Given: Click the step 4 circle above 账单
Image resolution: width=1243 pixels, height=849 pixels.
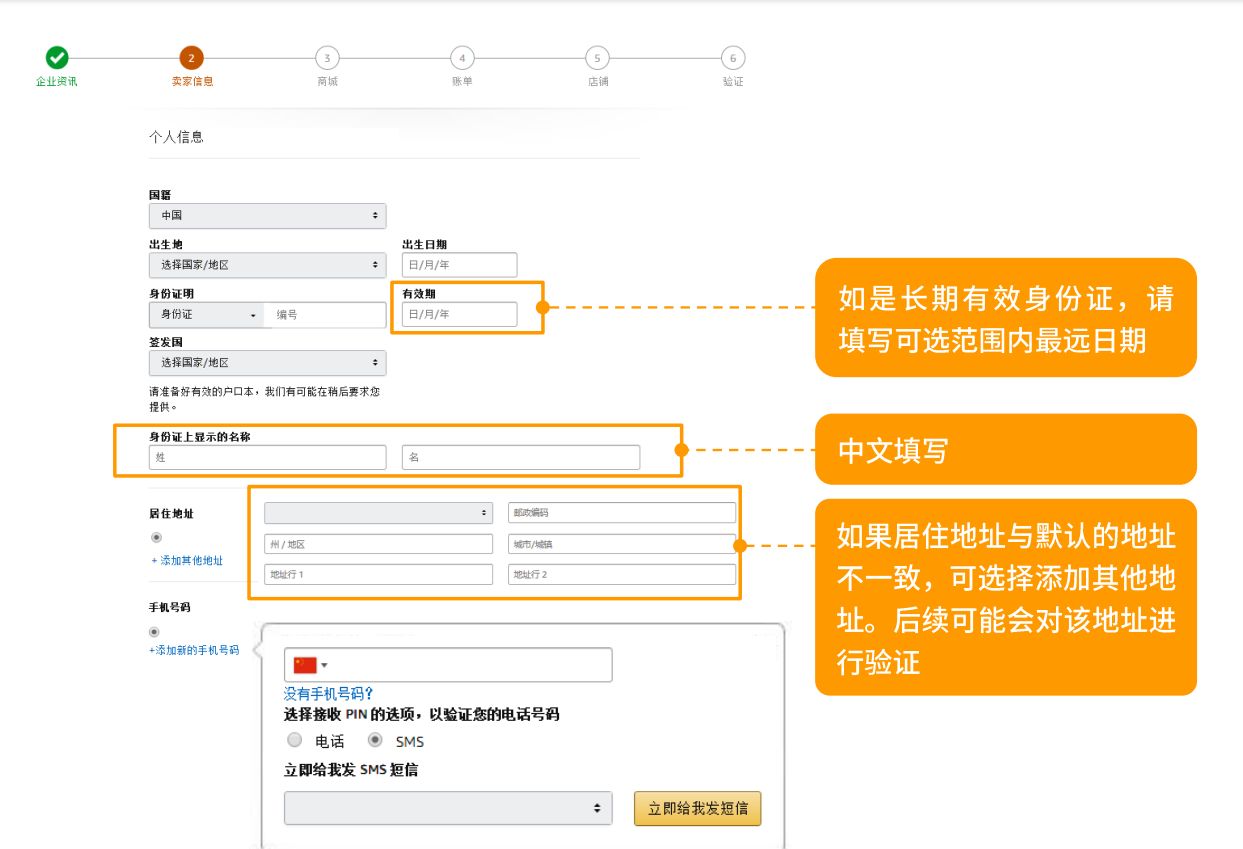Looking at the screenshot, I should tap(462, 58).
